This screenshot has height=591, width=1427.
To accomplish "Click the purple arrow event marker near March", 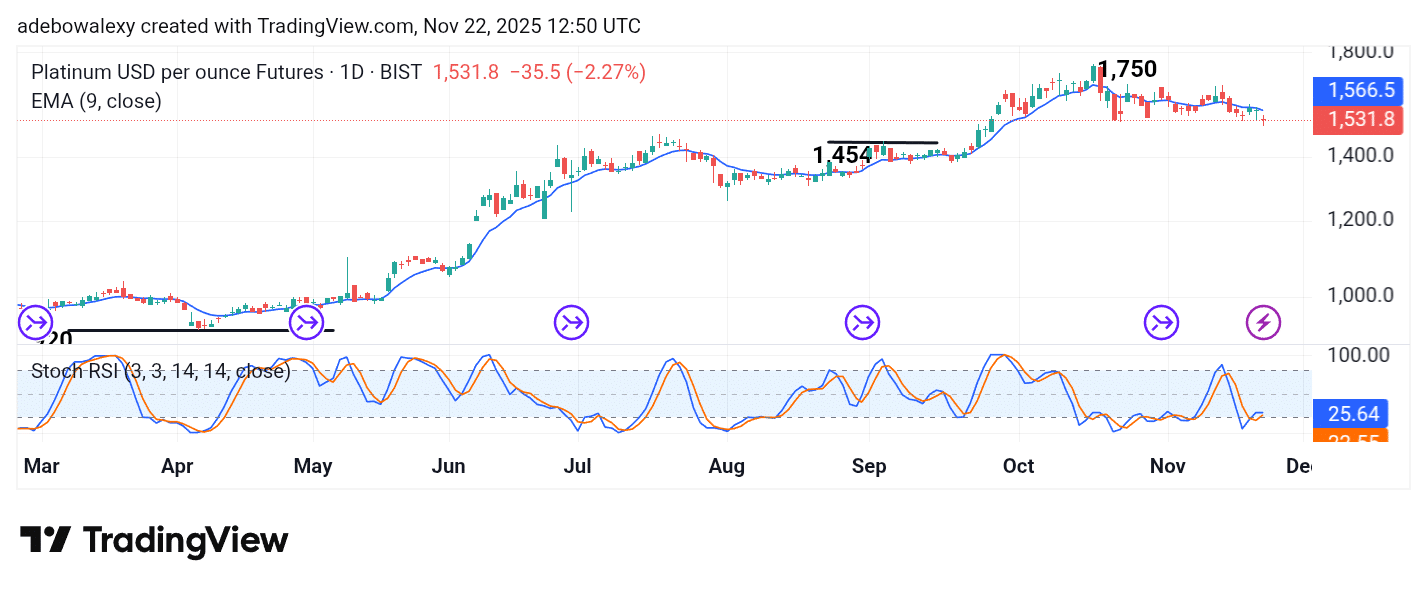I will (36, 322).
